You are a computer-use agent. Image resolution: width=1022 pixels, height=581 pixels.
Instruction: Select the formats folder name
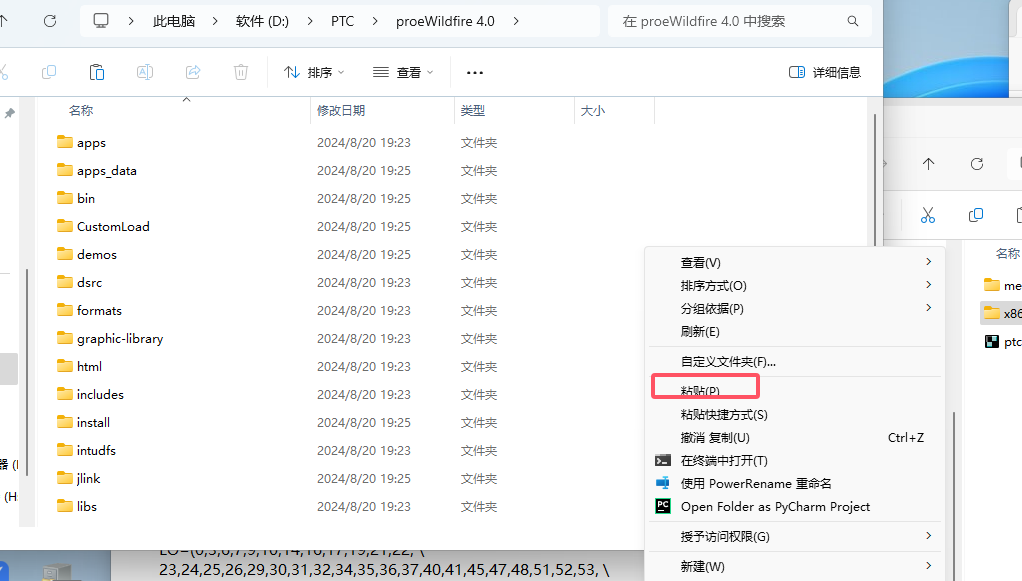[99, 310]
